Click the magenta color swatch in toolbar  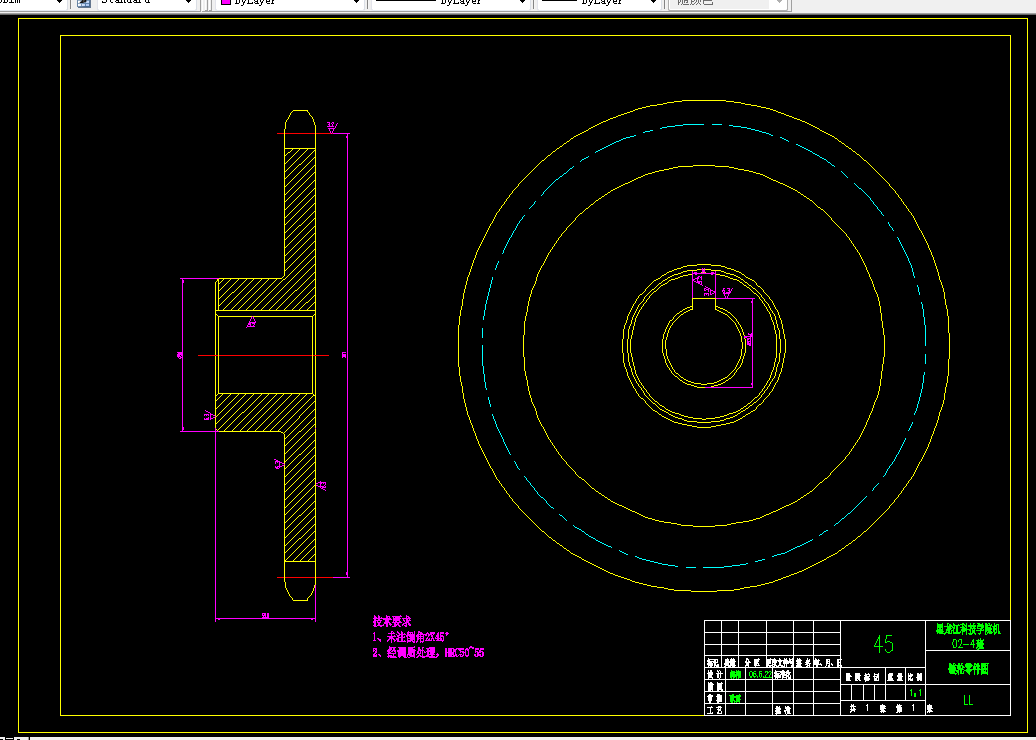[x=226, y=3]
